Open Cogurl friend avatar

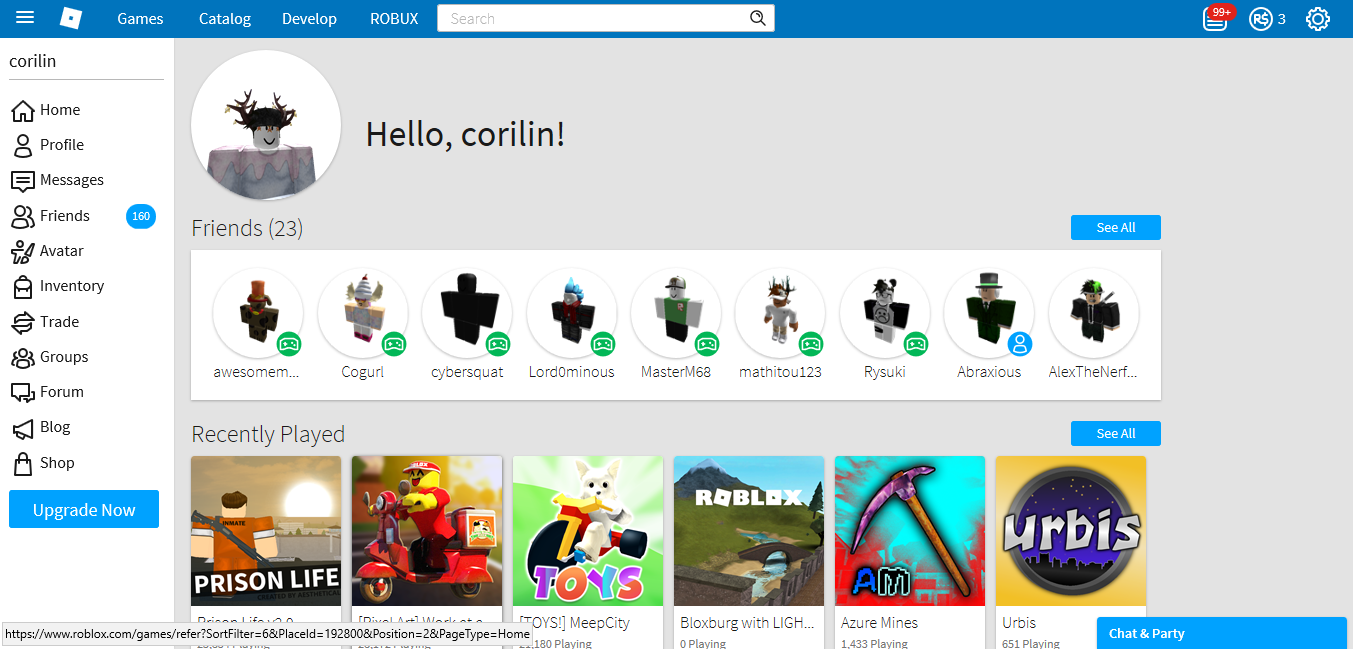(362, 313)
